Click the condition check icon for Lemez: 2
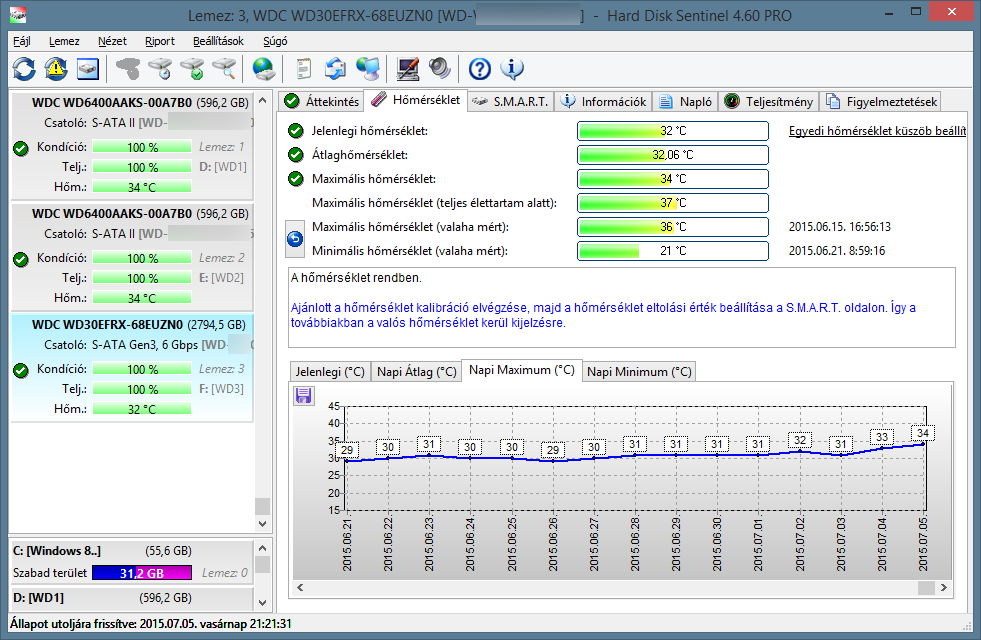The width and height of the screenshot is (981, 640). click(21, 259)
